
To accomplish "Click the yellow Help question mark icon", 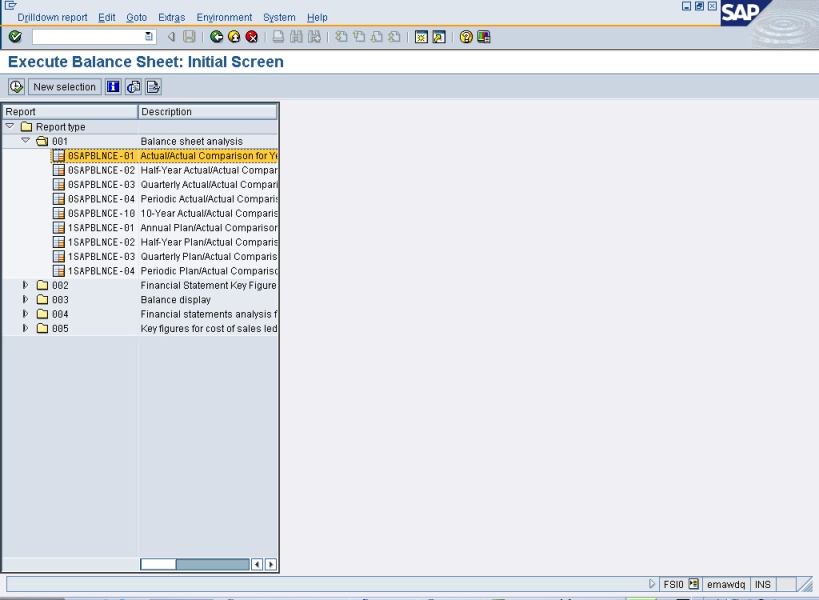I will (x=466, y=37).
